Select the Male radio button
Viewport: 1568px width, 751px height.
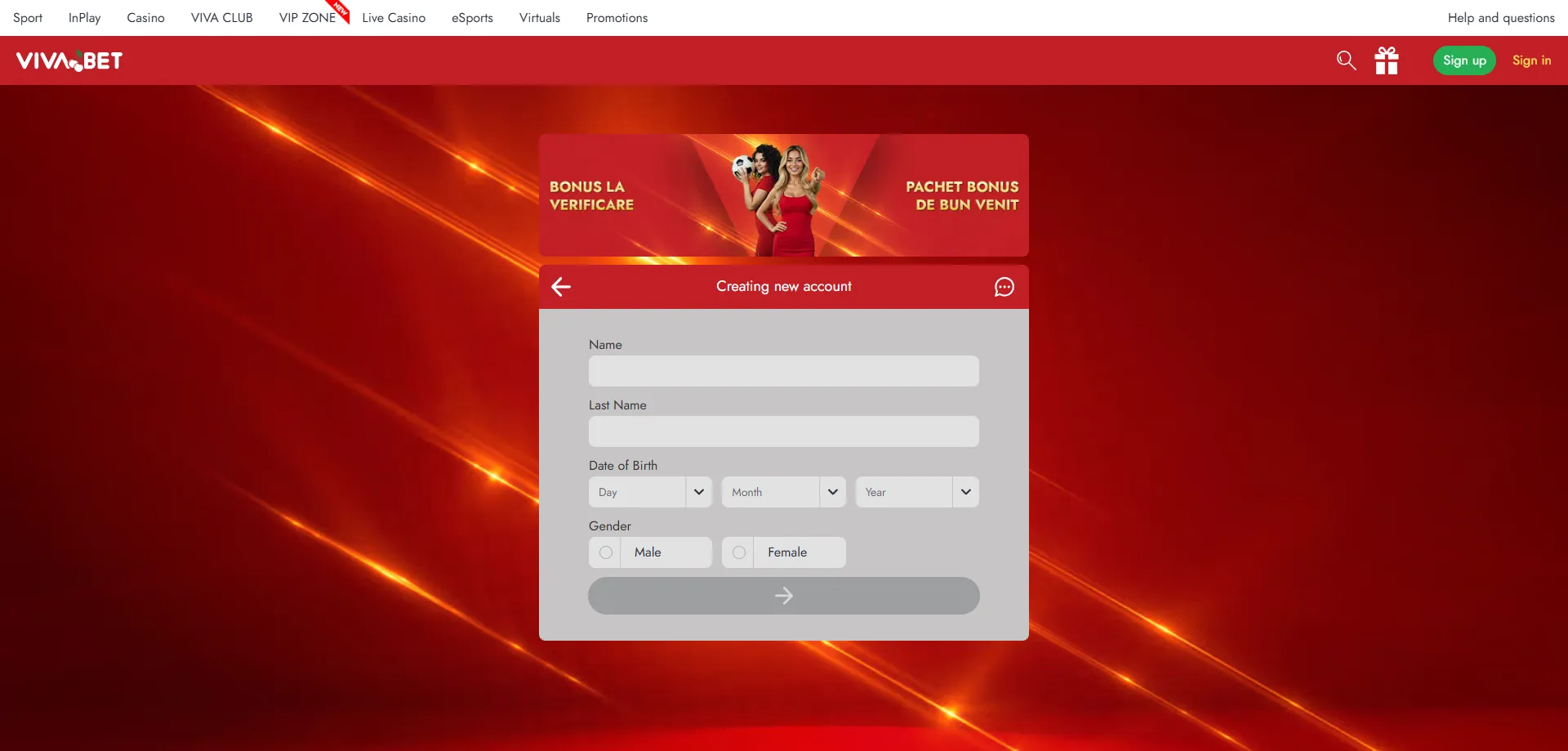(x=606, y=552)
